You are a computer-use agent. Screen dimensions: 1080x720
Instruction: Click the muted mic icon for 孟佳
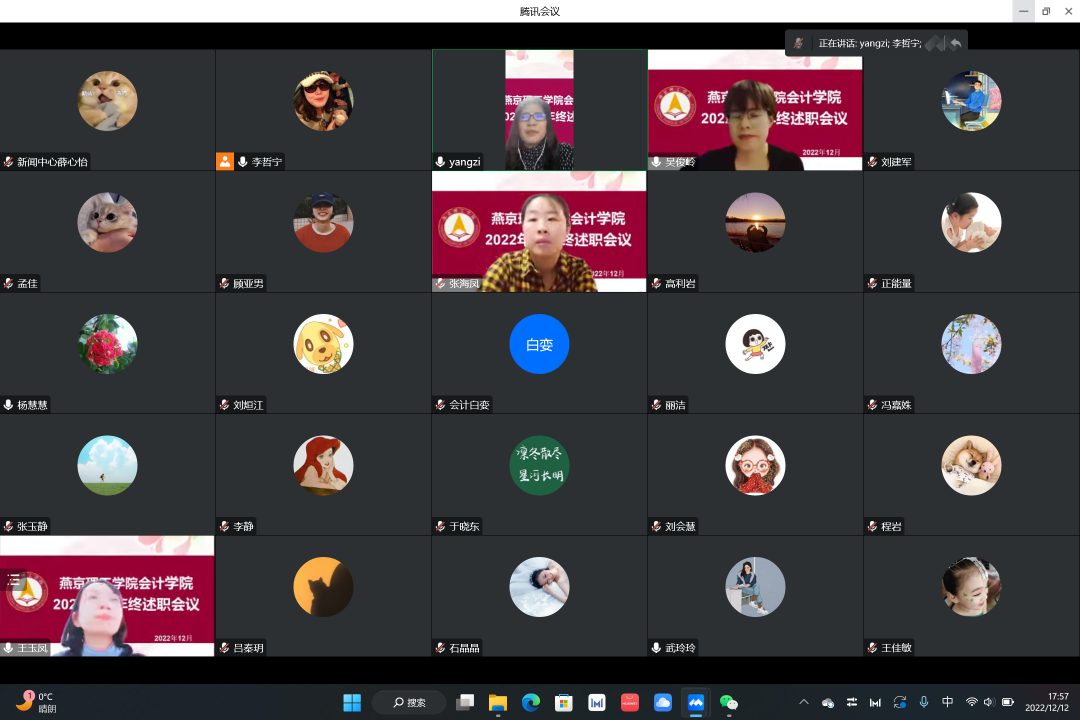coord(8,284)
